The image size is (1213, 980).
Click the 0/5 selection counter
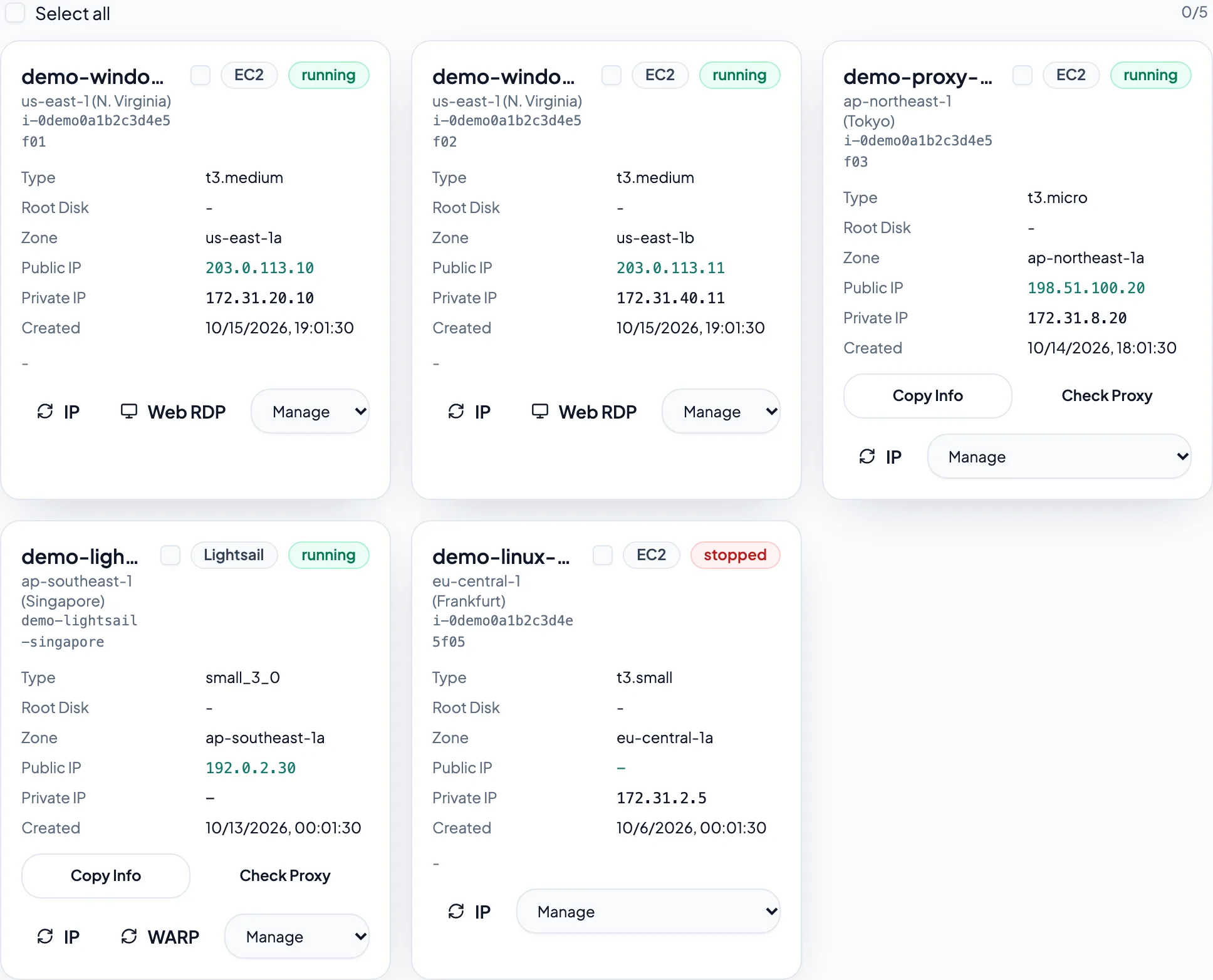[x=1194, y=13]
